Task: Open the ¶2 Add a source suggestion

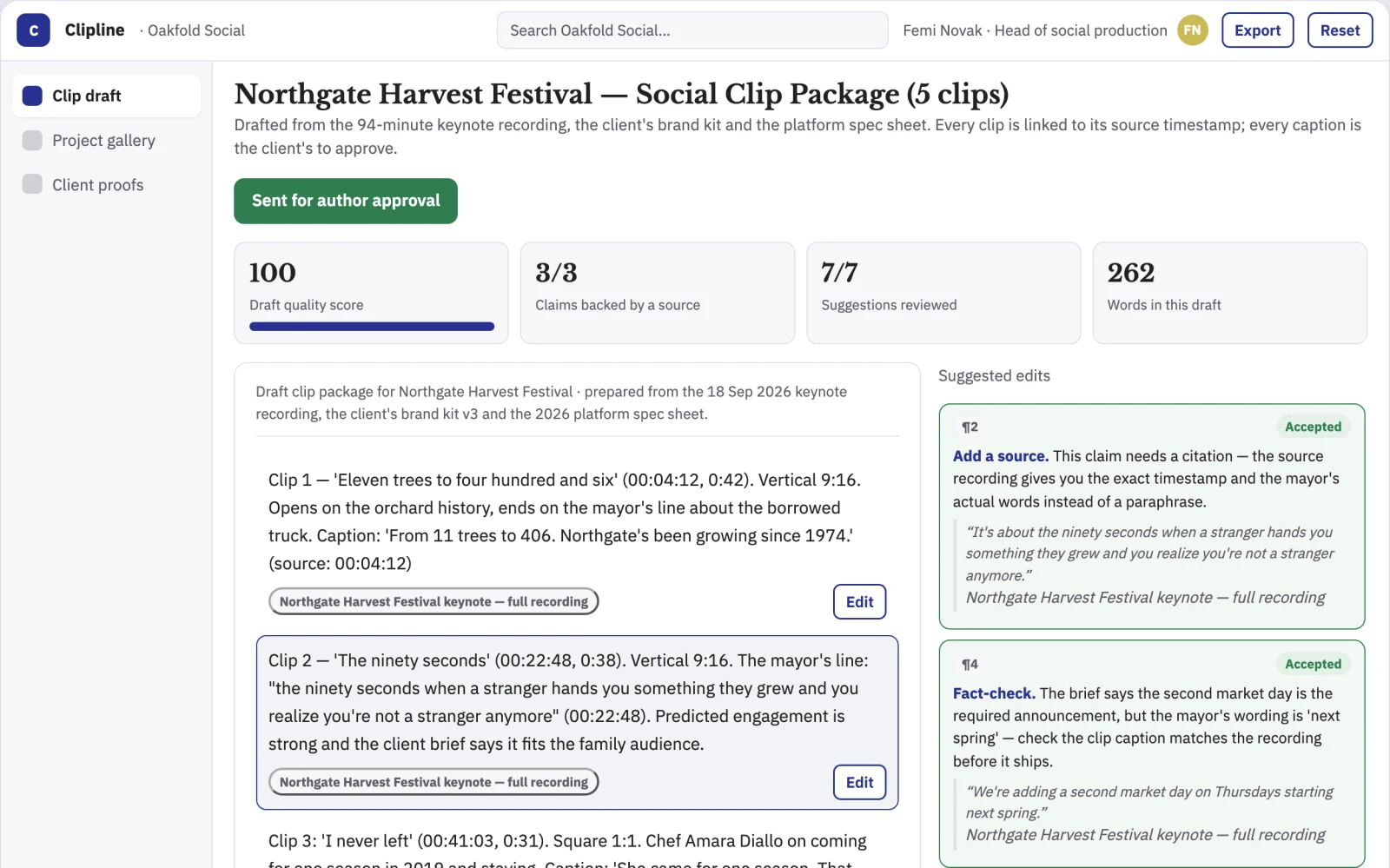Action: [x=1151, y=516]
